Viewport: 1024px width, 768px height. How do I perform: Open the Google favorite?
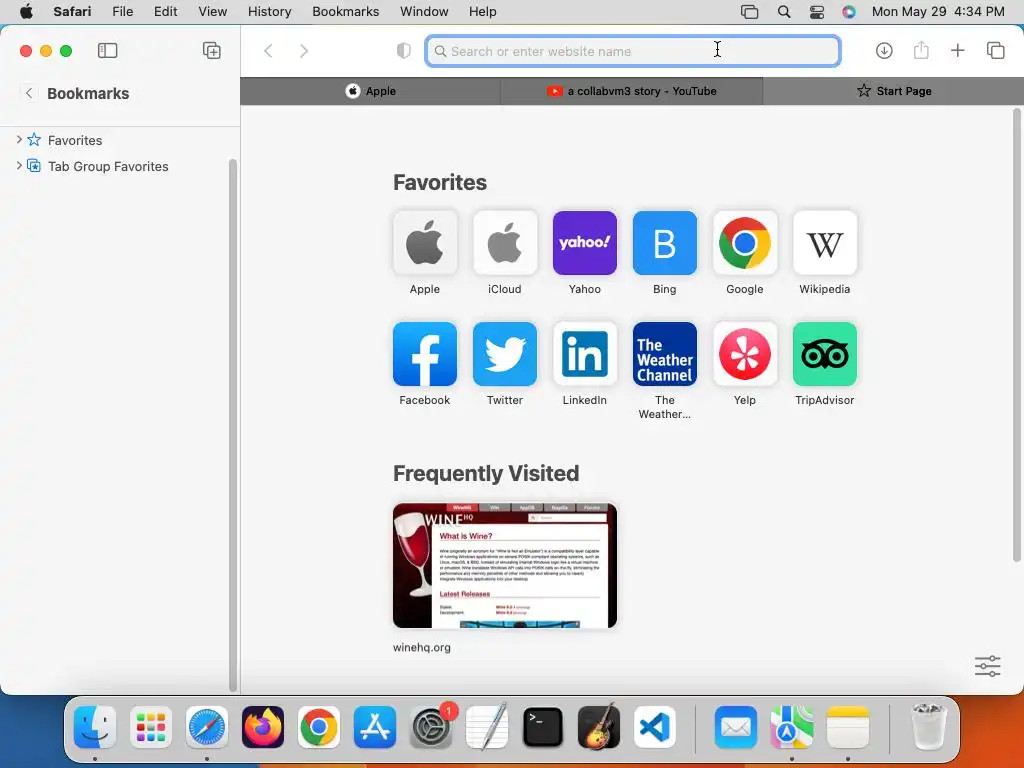744,243
